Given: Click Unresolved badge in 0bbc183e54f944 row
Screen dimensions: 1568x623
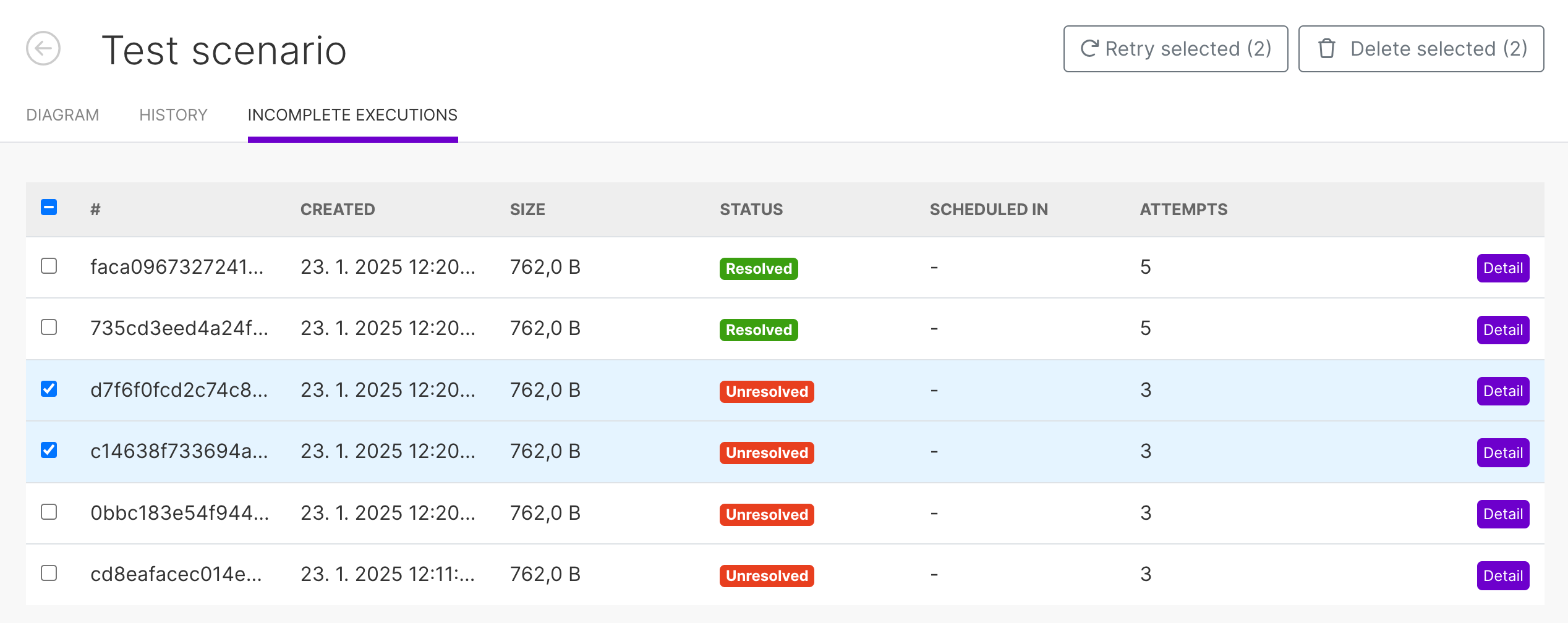Looking at the screenshot, I should pos(767,515).
